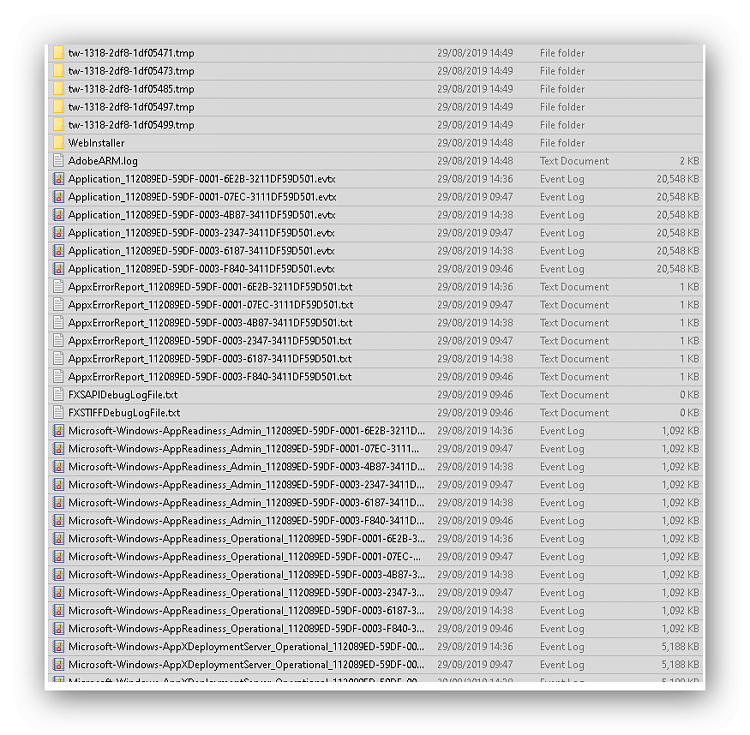Select Microsoft-Windows-AppReadiness_Operational_112089ED-59DF-0003-2347-3... name
The image size is (750, 735).
click(246, 592)
